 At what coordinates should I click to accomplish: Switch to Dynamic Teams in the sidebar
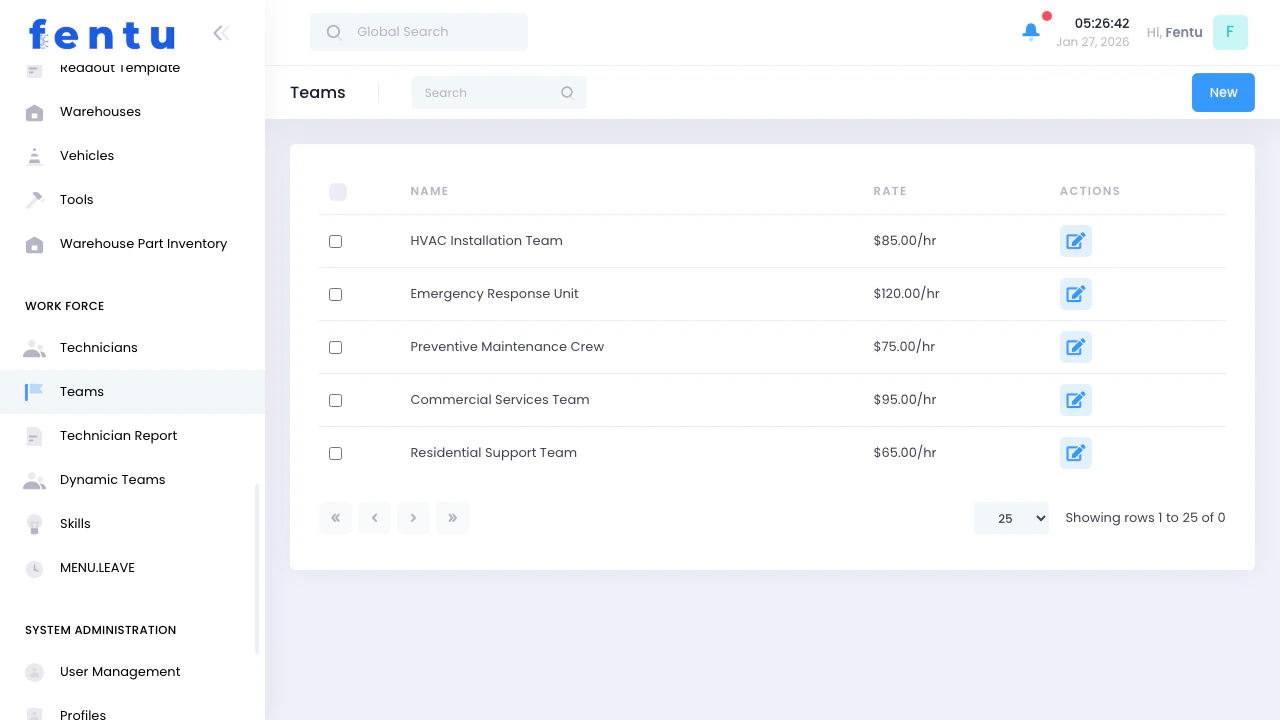click(112, 479)
